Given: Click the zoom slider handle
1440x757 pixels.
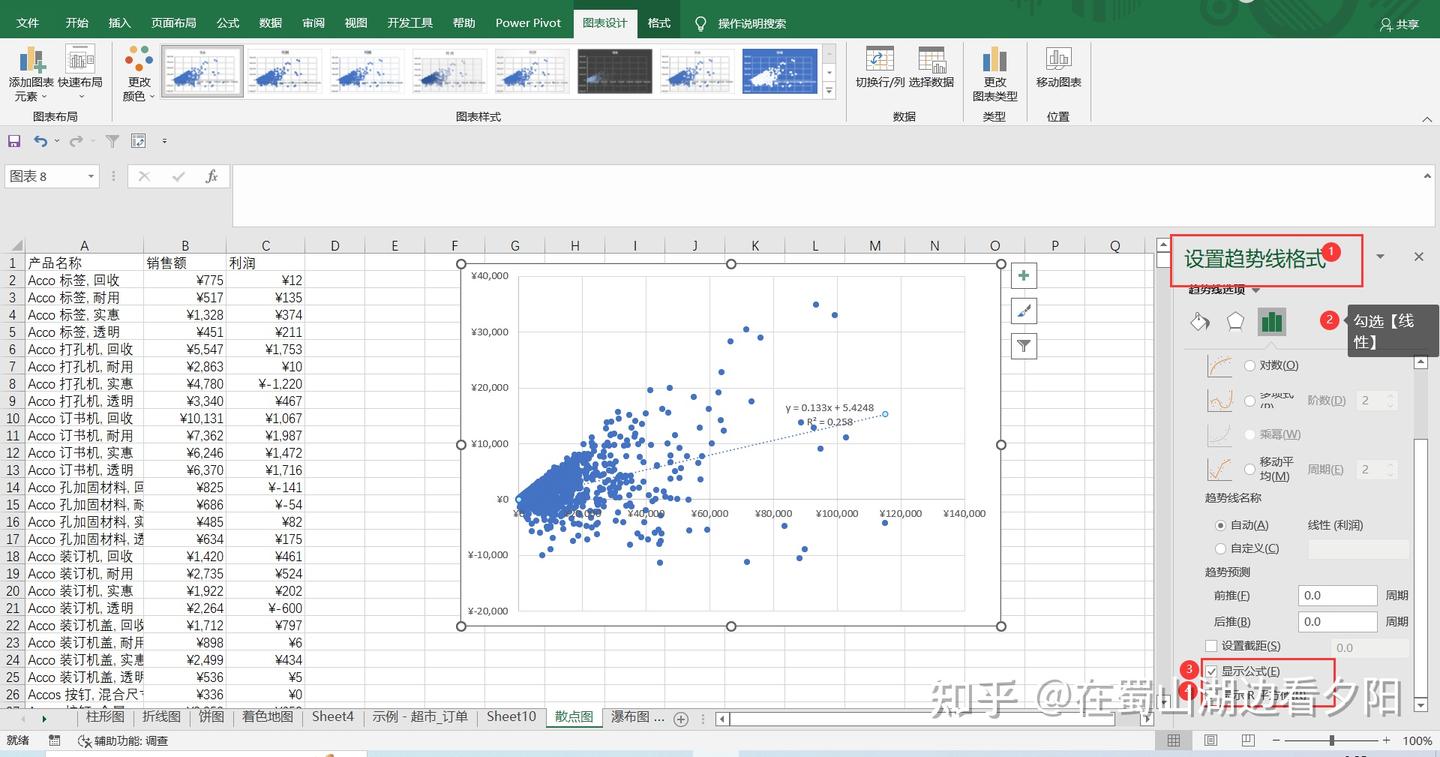Looking at the screenshot, I should tap(1332, 741).
